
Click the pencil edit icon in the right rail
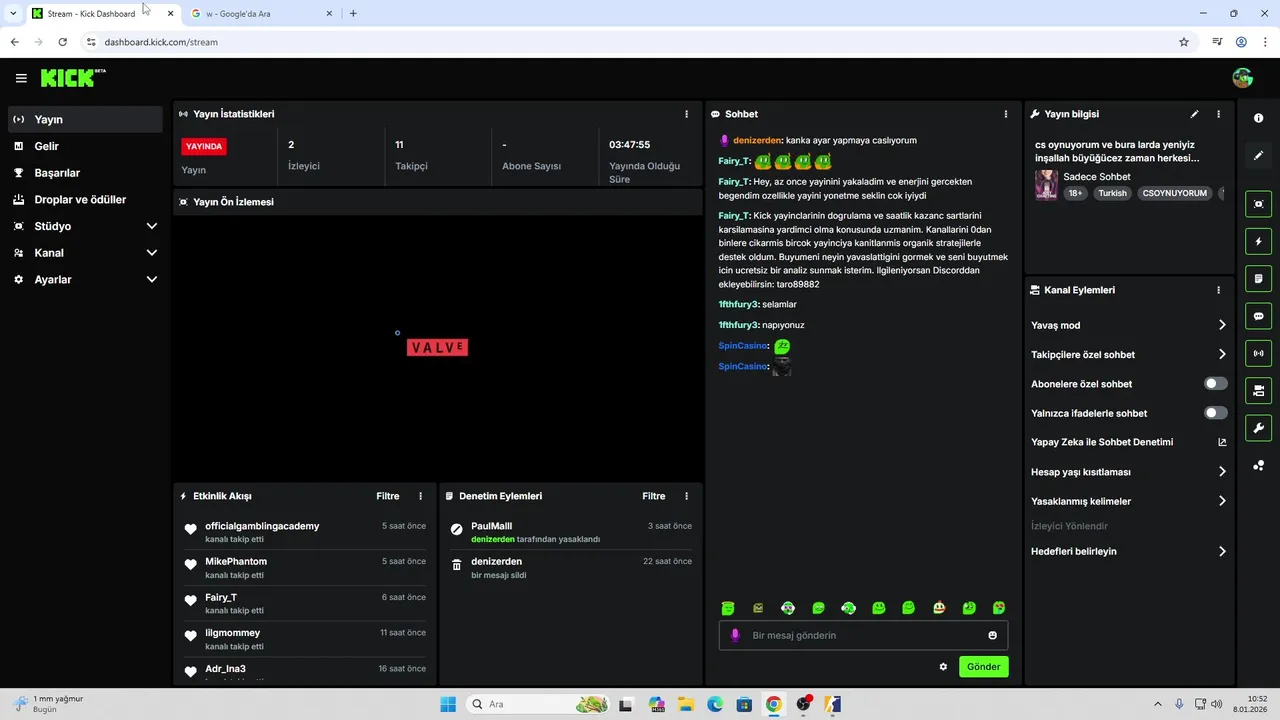click(x=1258, y=155)
